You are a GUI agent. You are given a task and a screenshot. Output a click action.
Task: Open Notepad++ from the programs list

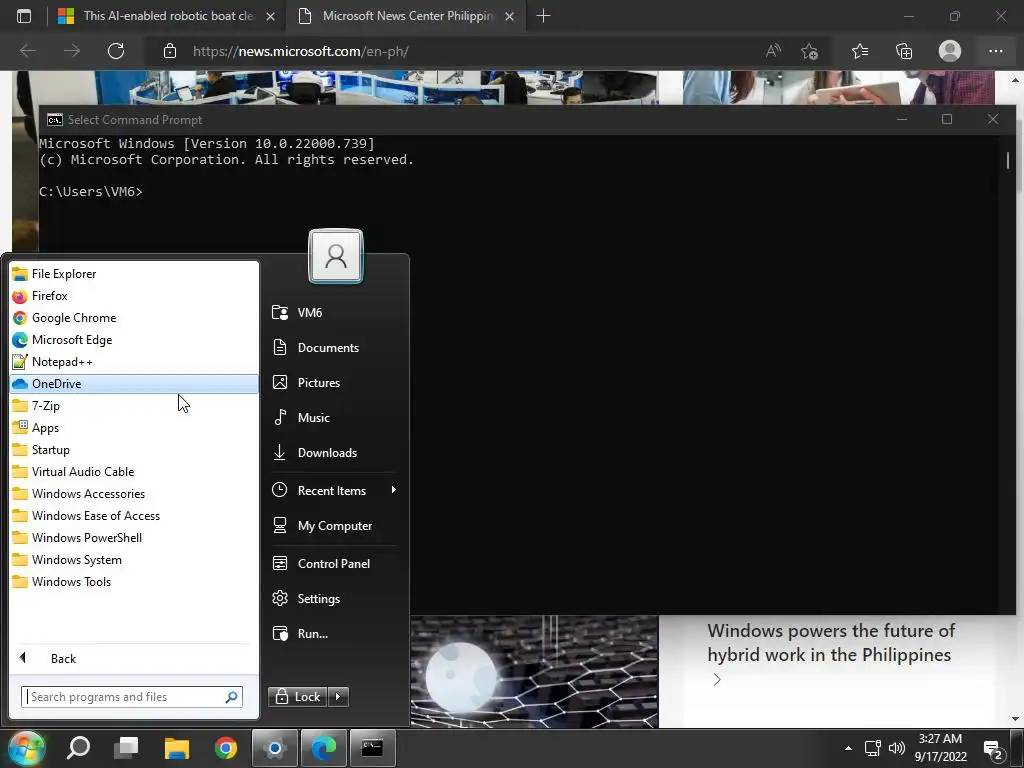[x=134, y=362]
